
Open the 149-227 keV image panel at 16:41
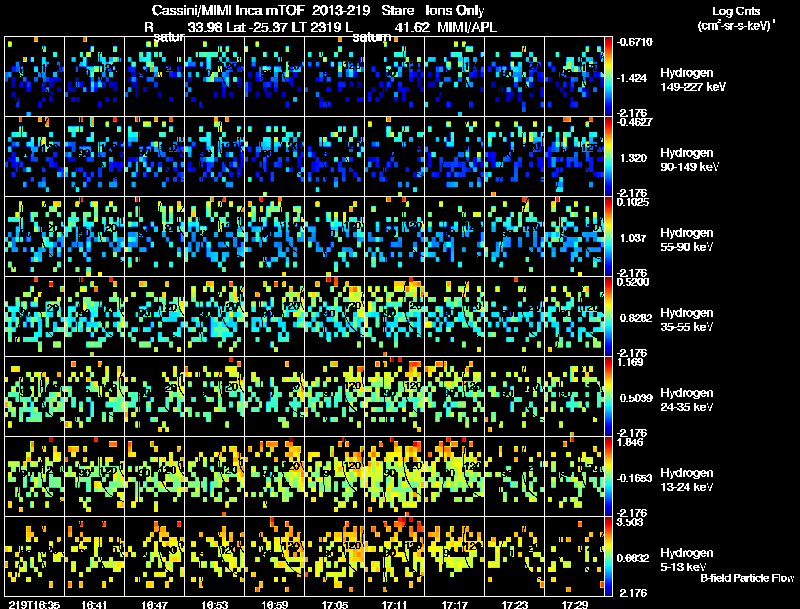coord(94,77)
